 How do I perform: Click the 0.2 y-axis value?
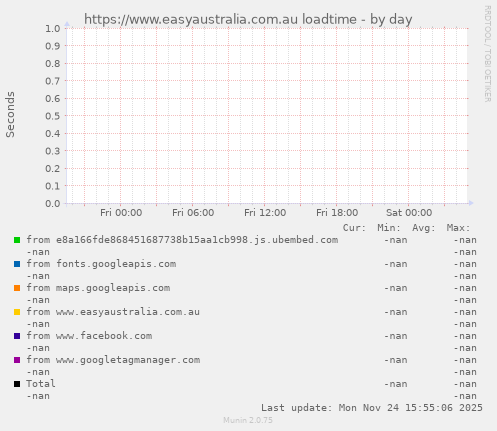pyautogui.click(x=53, y=168)
